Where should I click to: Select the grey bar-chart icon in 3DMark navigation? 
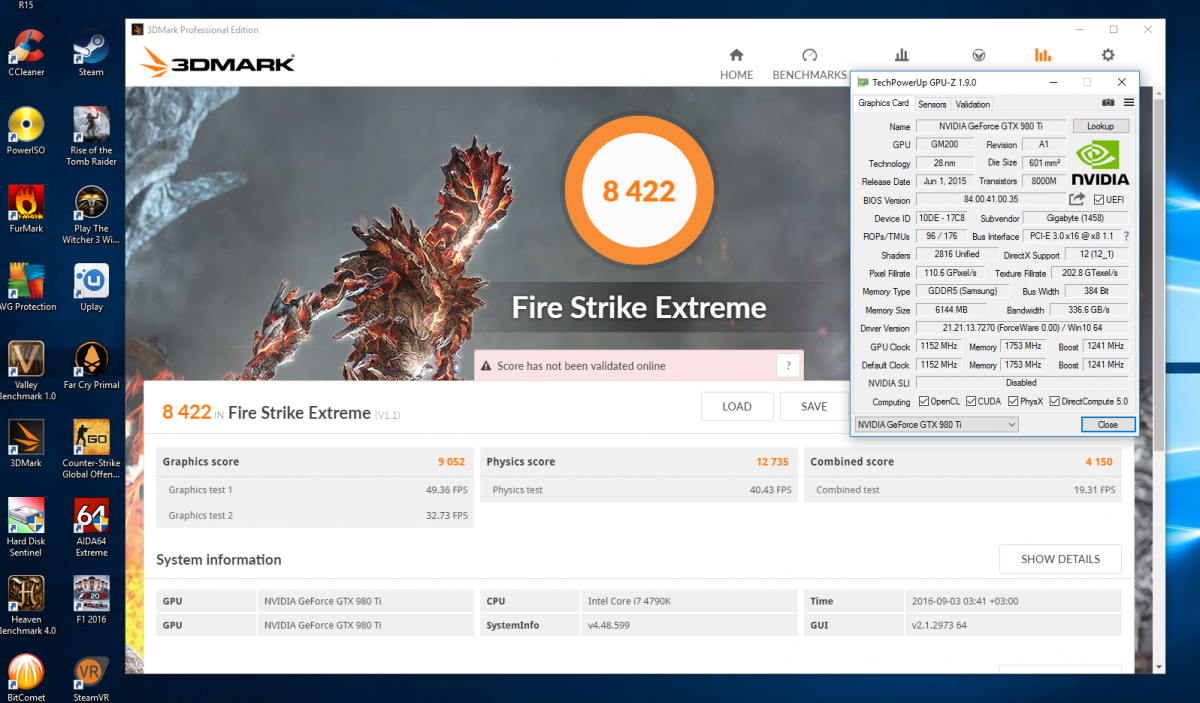901,55
